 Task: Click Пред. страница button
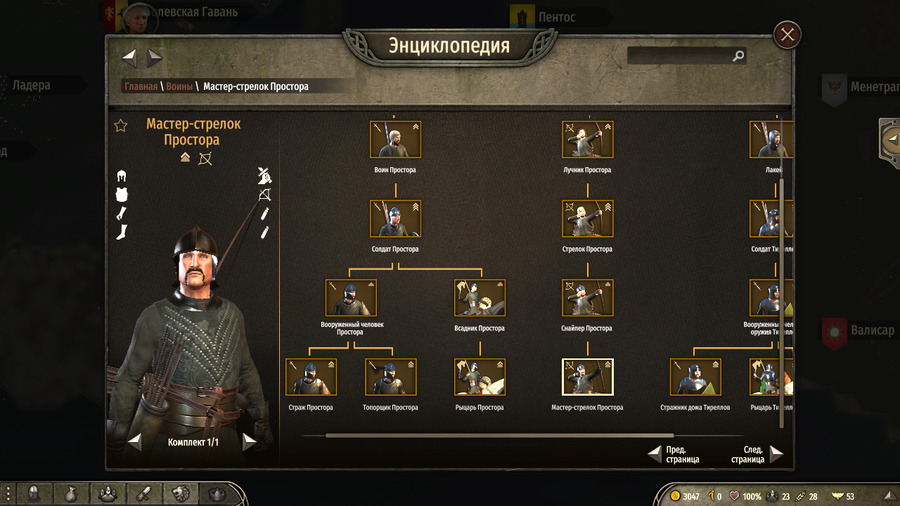click(674, 454)
